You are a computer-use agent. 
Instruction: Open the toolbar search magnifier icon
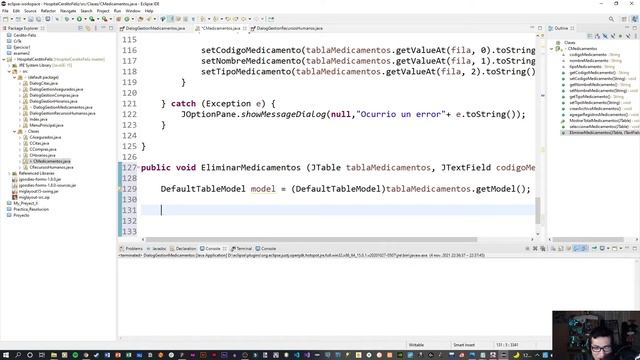pos(611,19)
